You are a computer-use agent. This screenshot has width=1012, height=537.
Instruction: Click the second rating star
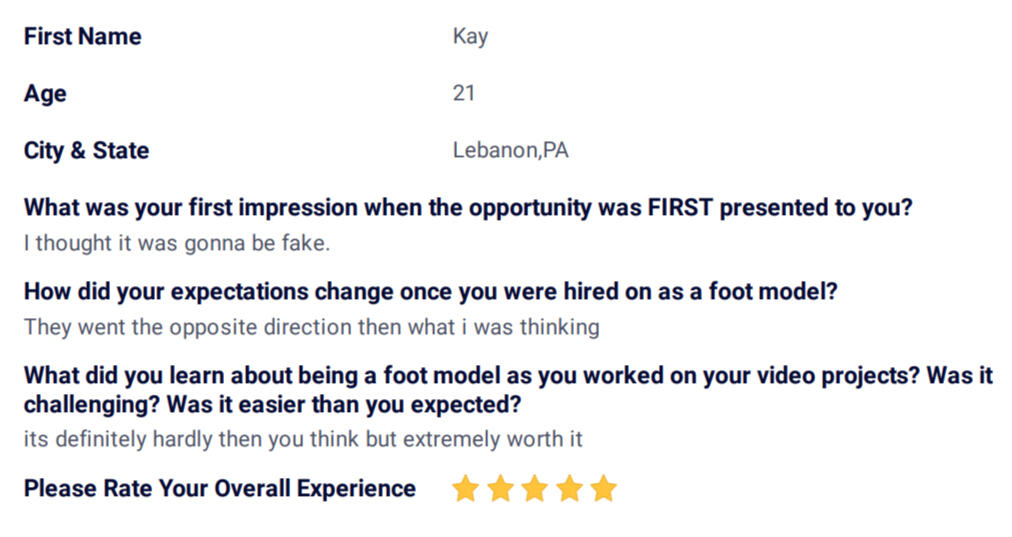point(500,489)
